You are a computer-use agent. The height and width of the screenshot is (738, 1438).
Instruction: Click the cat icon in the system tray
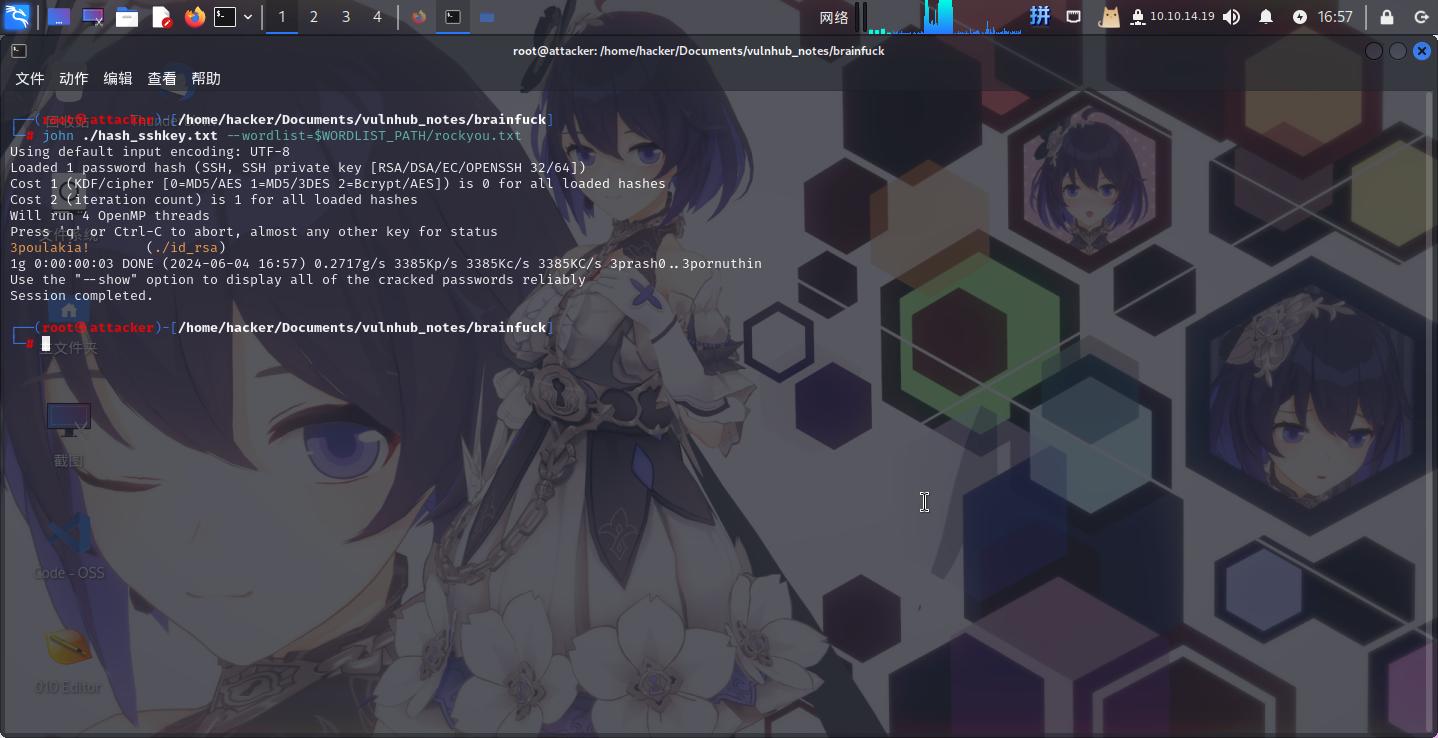click(1109, 17)
